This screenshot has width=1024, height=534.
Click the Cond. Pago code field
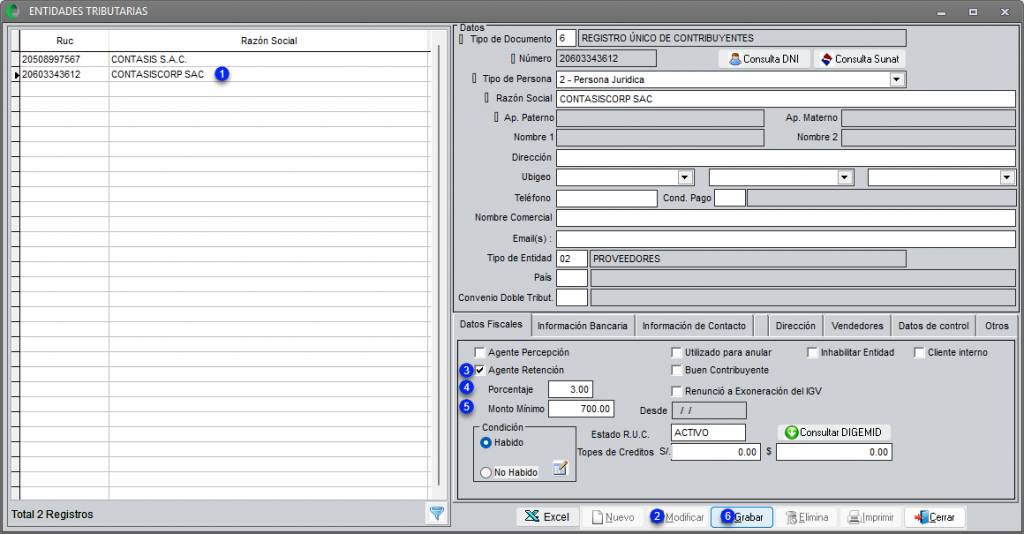(x=729, y=198)
